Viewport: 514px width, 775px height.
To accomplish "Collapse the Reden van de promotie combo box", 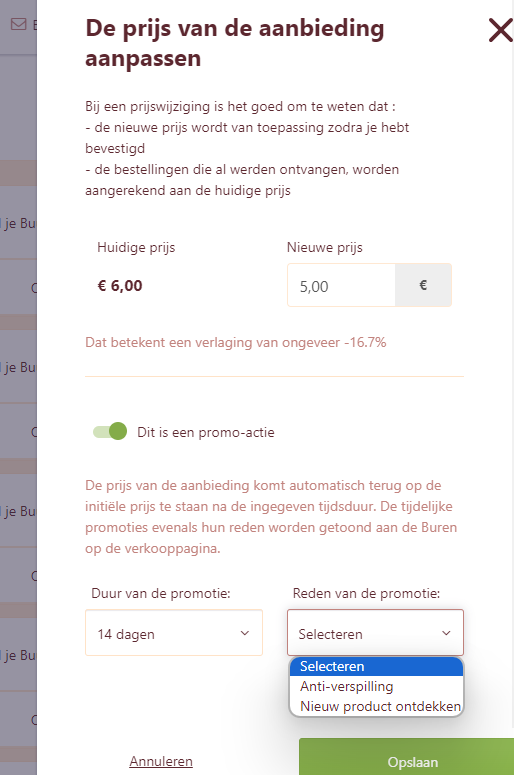I will tap(376, 633).
